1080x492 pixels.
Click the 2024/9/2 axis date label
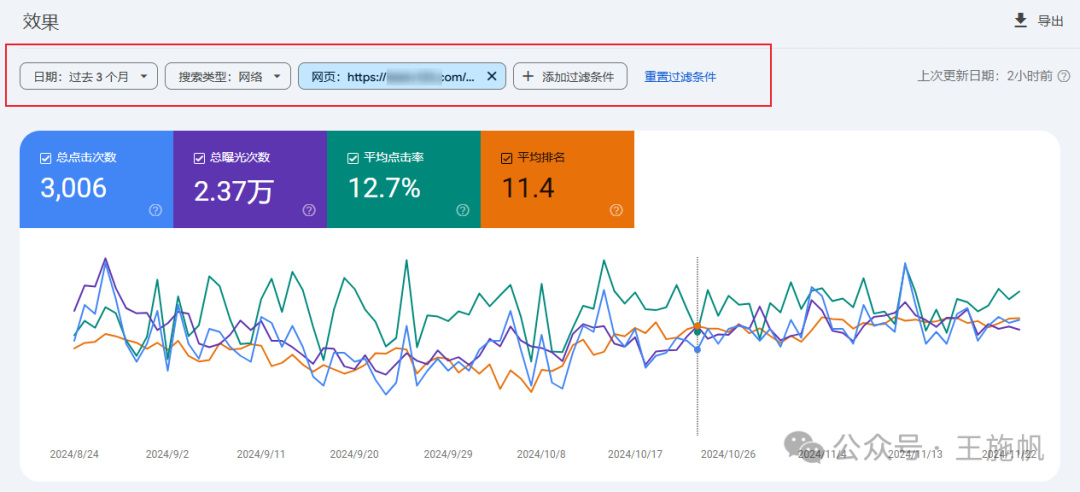click(167, 455)
